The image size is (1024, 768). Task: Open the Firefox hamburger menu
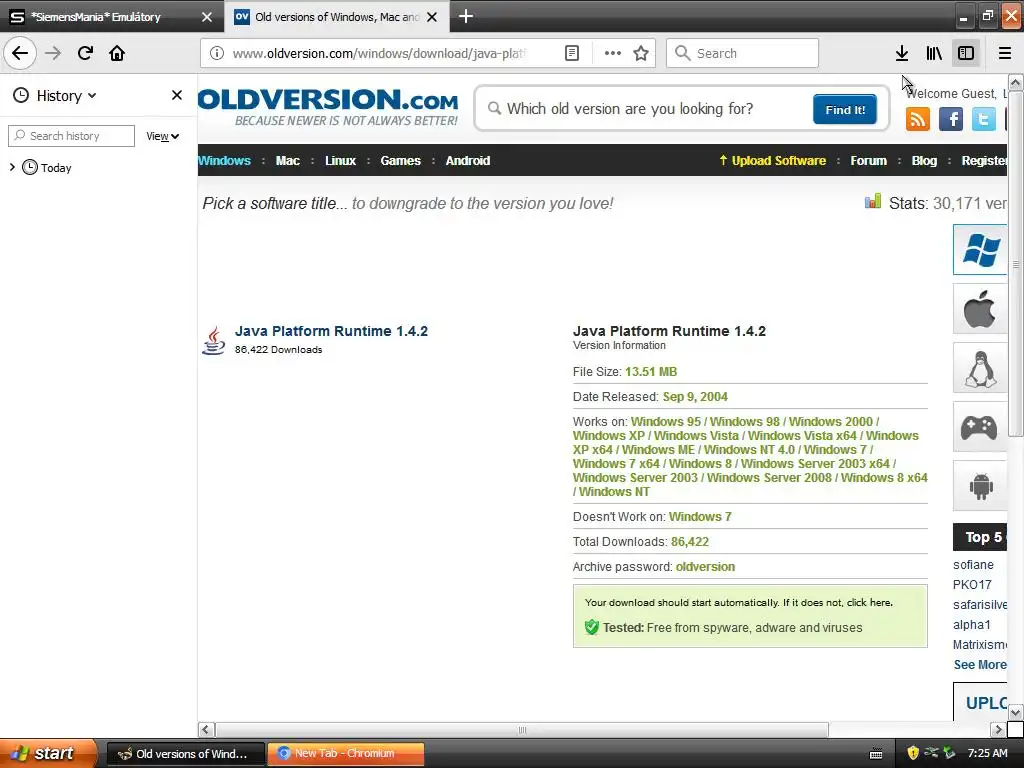click(x=1004, y=53)
